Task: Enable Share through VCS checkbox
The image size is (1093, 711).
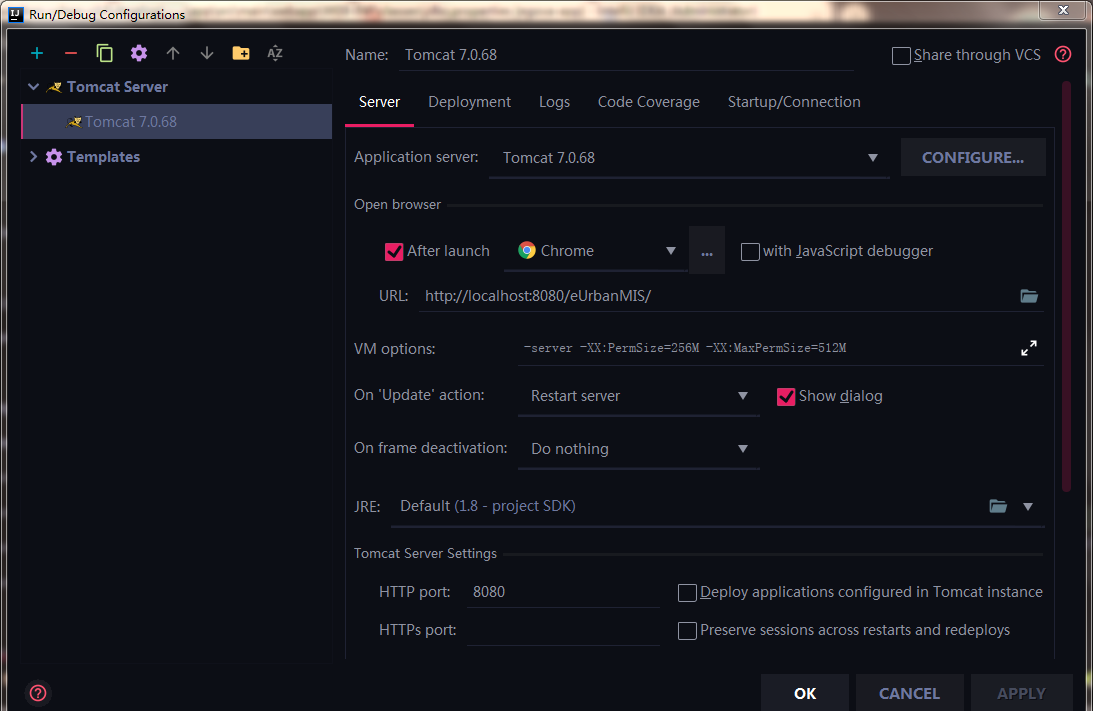Action: 901,56
